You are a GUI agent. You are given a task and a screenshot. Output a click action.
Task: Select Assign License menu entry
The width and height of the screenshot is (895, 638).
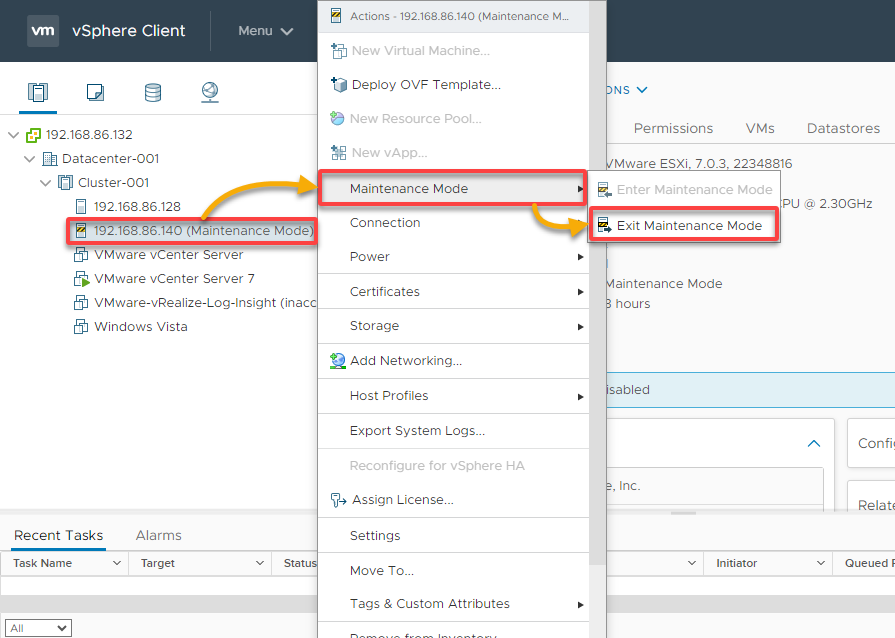[453, 500]
